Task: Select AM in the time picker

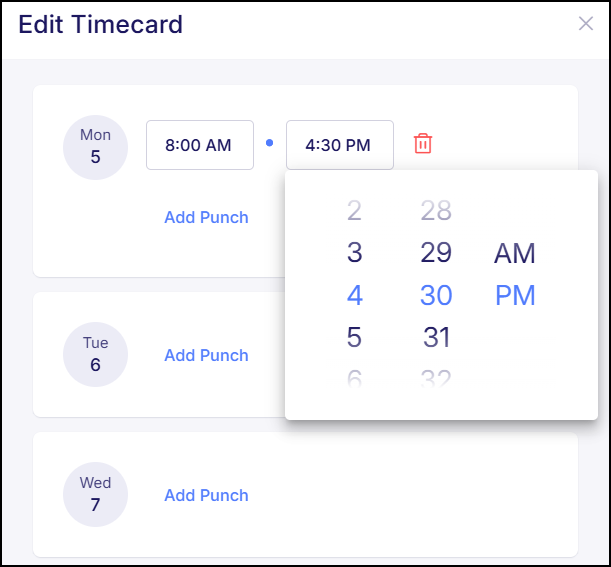Action: pyautogui.click(x=515, y=253)
